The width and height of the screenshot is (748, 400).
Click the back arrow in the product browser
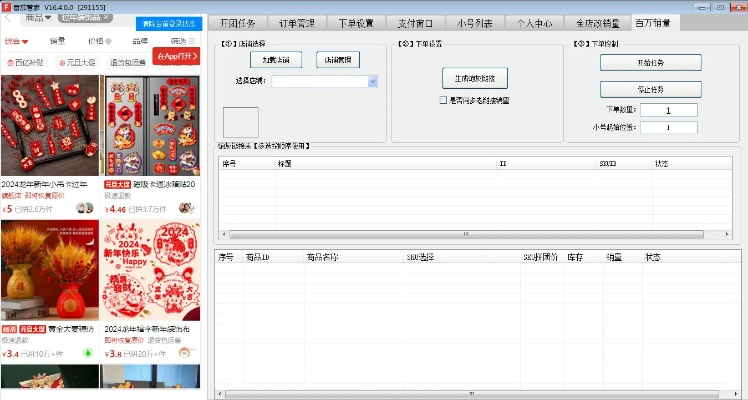click(x=9, y=18)
